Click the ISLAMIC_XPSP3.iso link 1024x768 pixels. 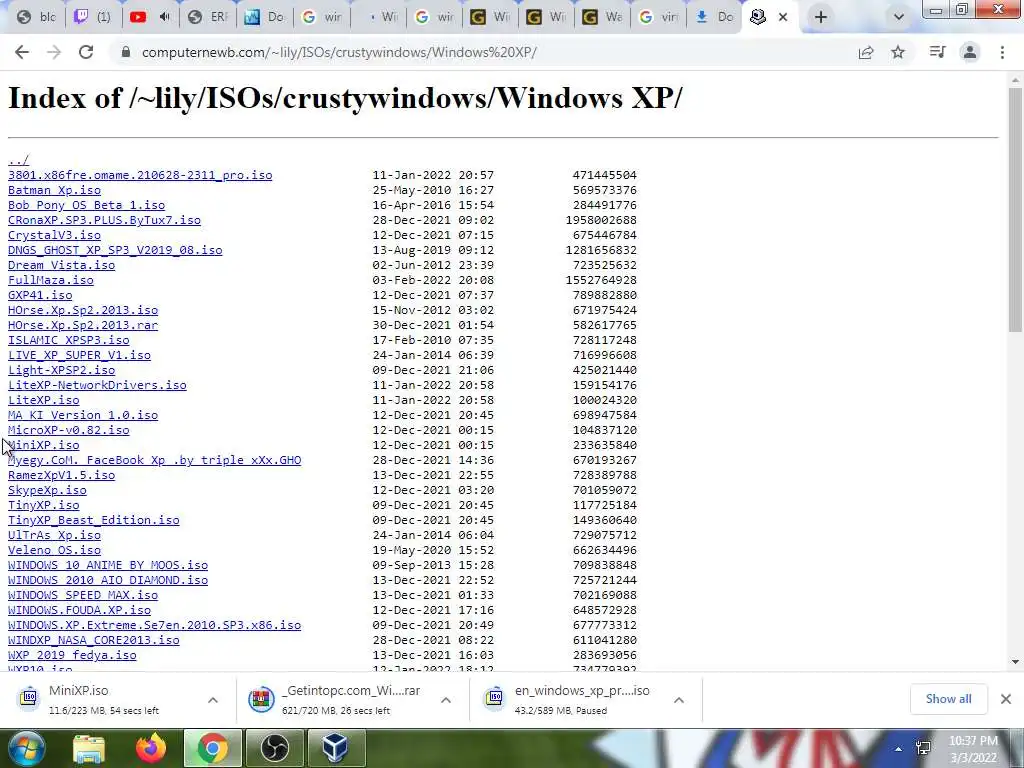pyautogui.click(x=69, y=340)
